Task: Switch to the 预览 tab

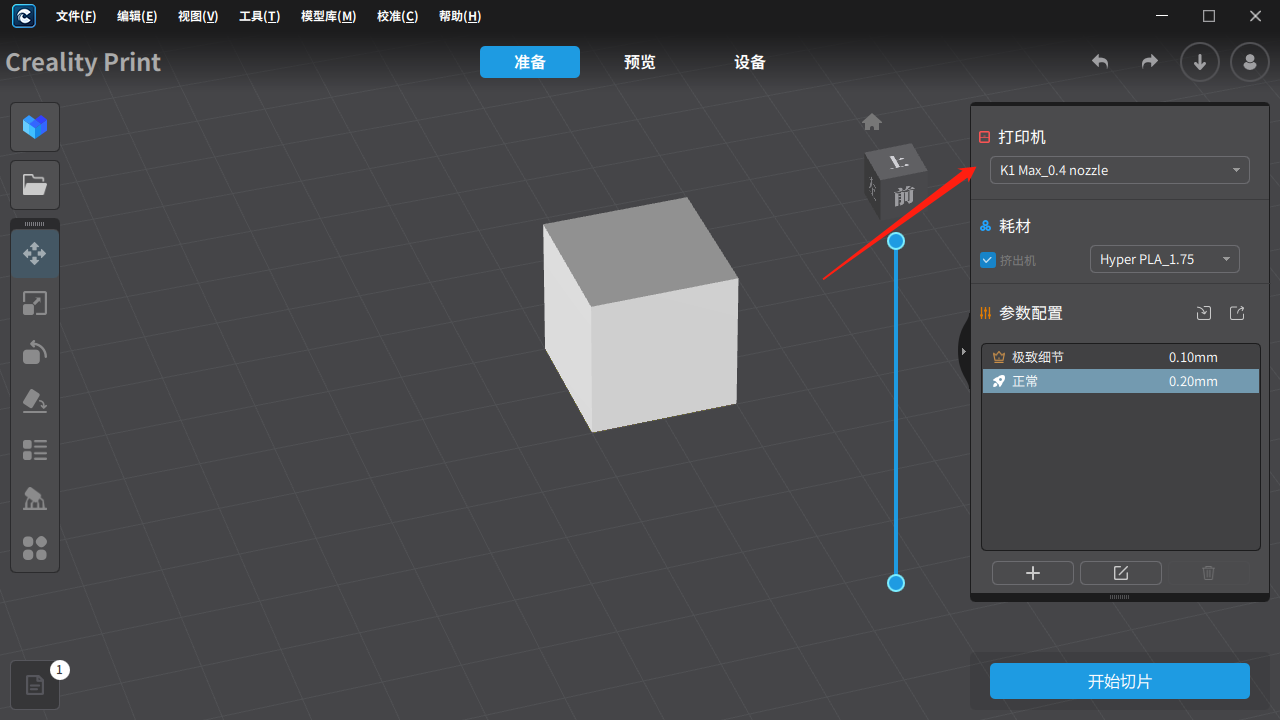Action: 640,62
